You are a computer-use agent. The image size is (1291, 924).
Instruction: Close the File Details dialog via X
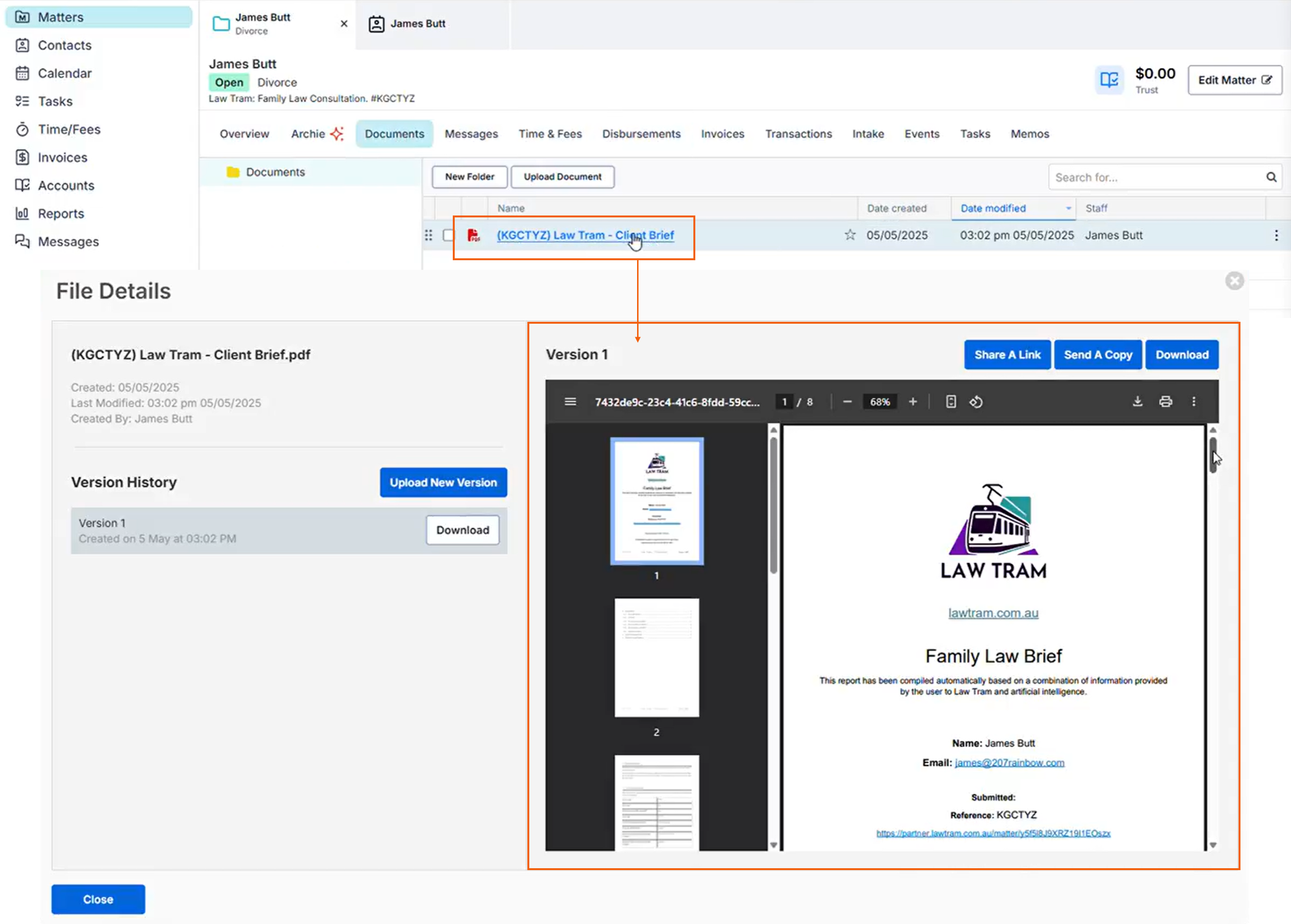tap(1234, 281)
